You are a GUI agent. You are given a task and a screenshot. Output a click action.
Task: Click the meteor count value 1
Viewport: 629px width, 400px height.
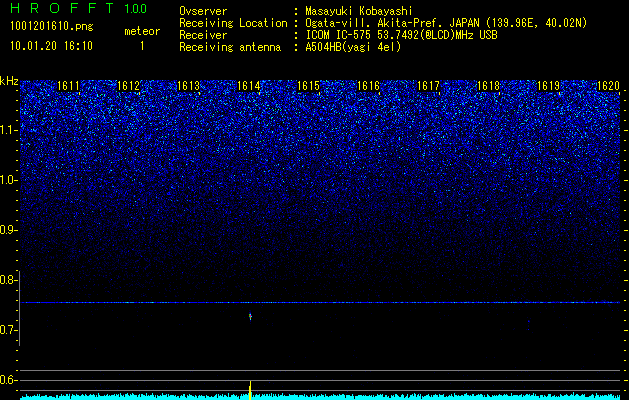point(142,46)
